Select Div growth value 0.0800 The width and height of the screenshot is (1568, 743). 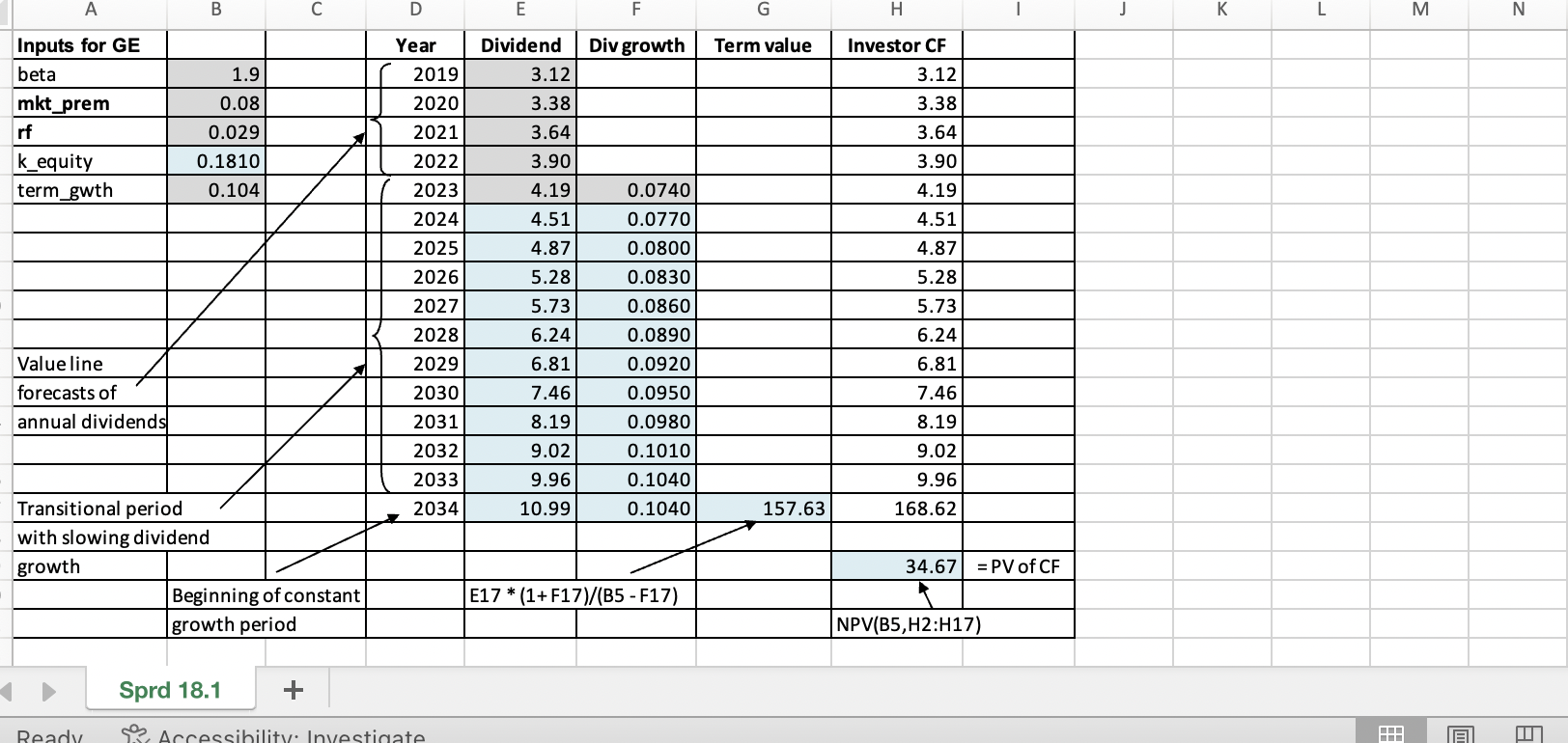click(636, 248)
